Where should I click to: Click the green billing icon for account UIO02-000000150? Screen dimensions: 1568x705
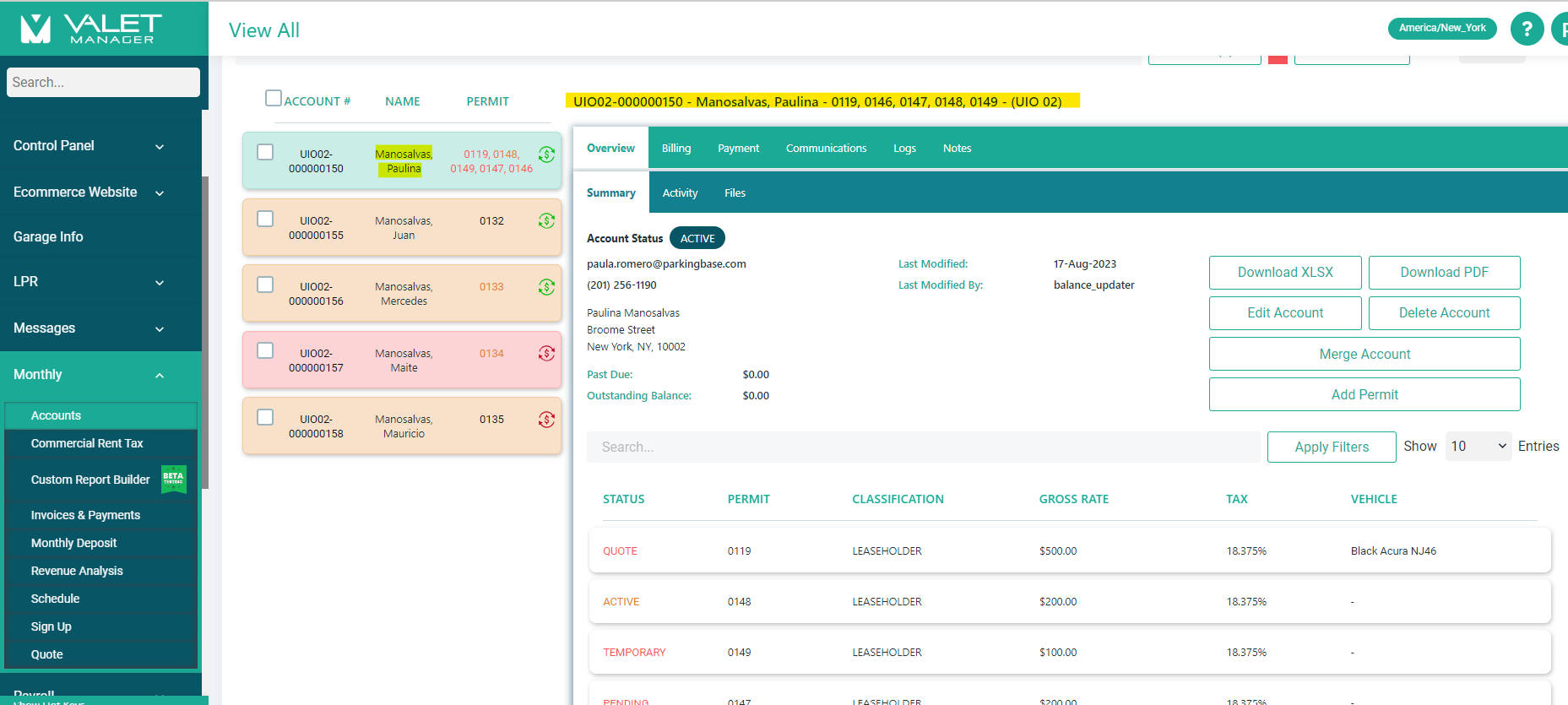pyautogui.click(x=546, y=155)
